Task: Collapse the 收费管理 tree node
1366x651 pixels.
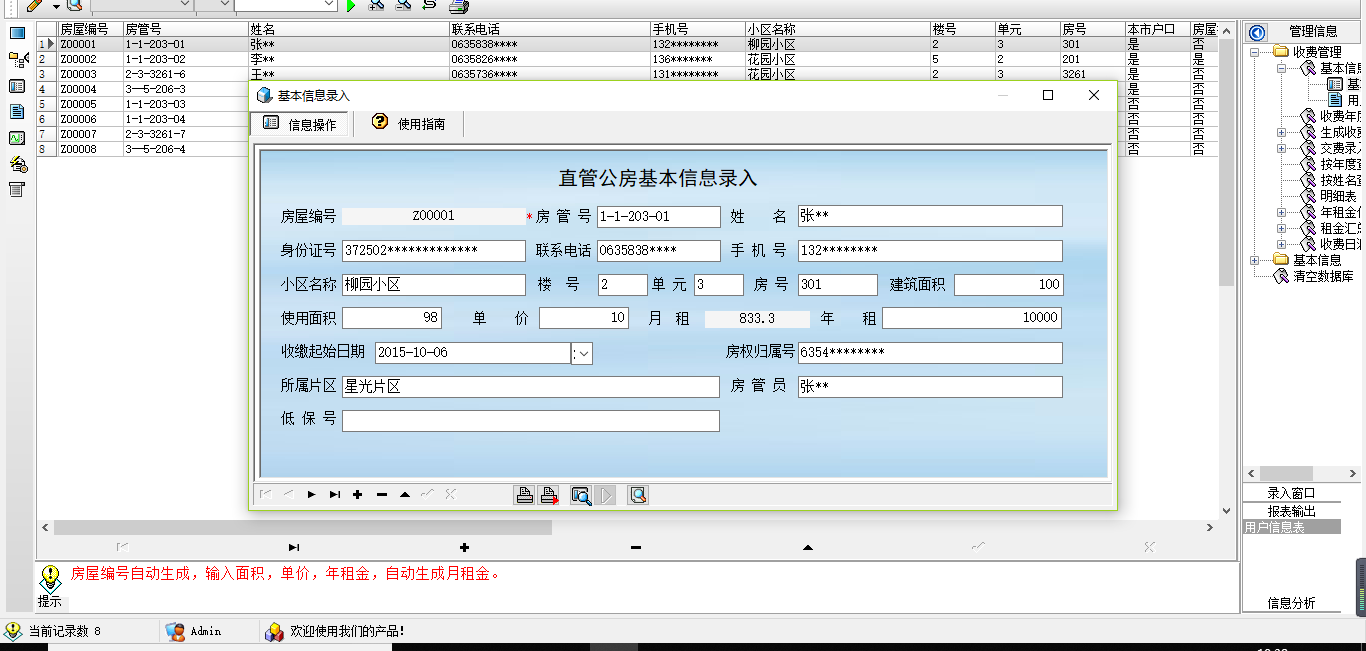Action: [x=1255, y=52]
